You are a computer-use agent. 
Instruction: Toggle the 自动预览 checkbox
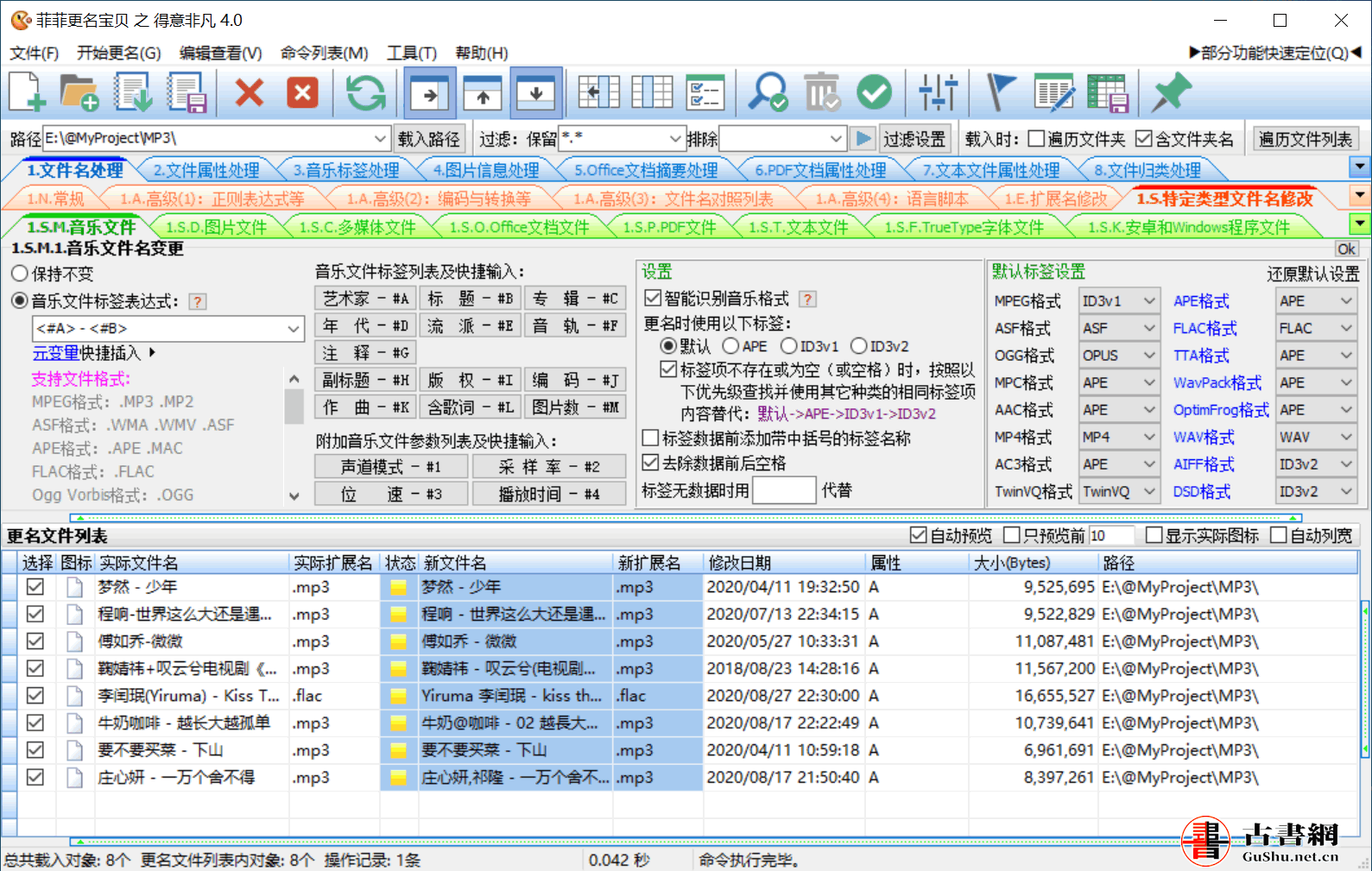coord(919,536)
